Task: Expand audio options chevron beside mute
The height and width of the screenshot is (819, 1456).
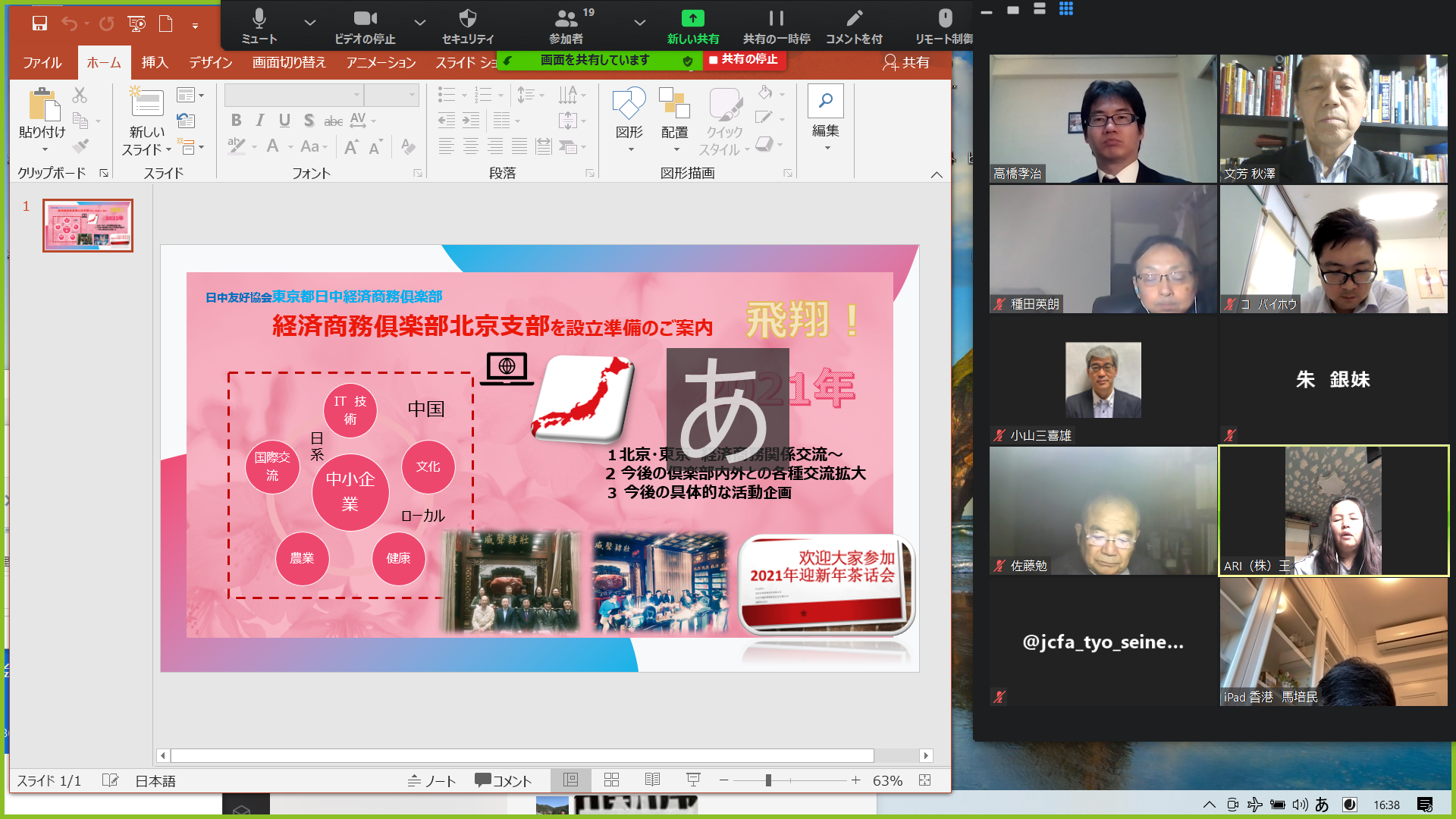Action: (x=309, y=23)
